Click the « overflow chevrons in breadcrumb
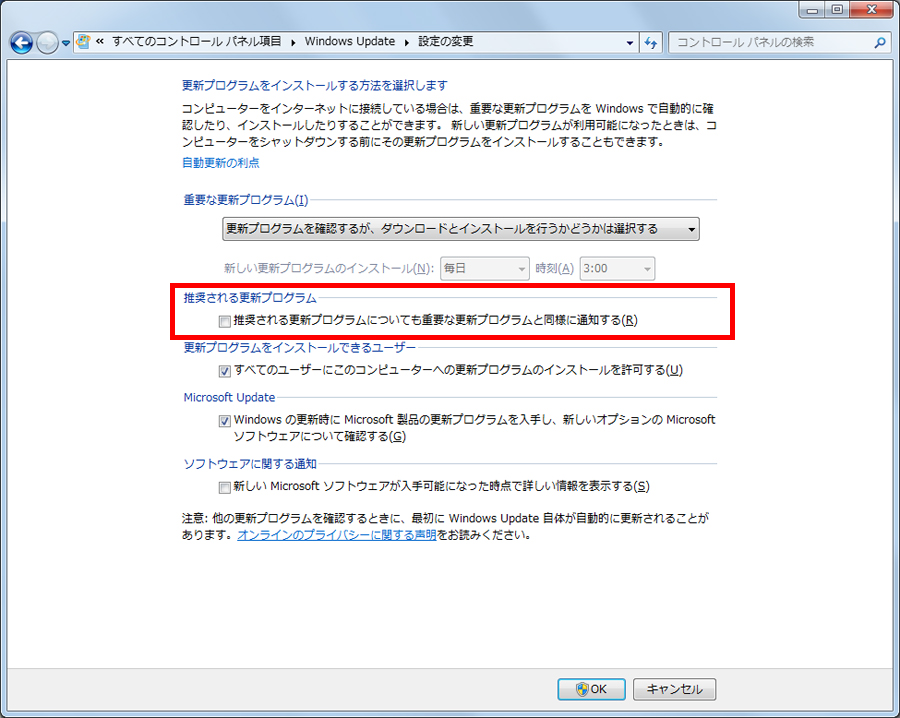Viewport: 900px width, 718px height. pyautogui.click(x=100, y=41)
